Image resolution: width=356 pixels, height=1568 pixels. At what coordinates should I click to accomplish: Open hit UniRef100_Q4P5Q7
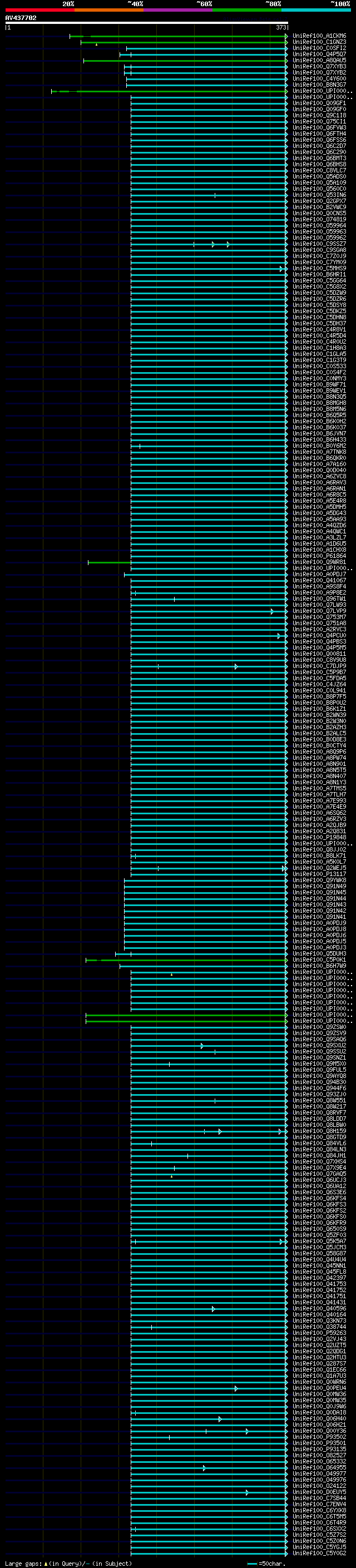pyautogui.click(x=319, y=54)
